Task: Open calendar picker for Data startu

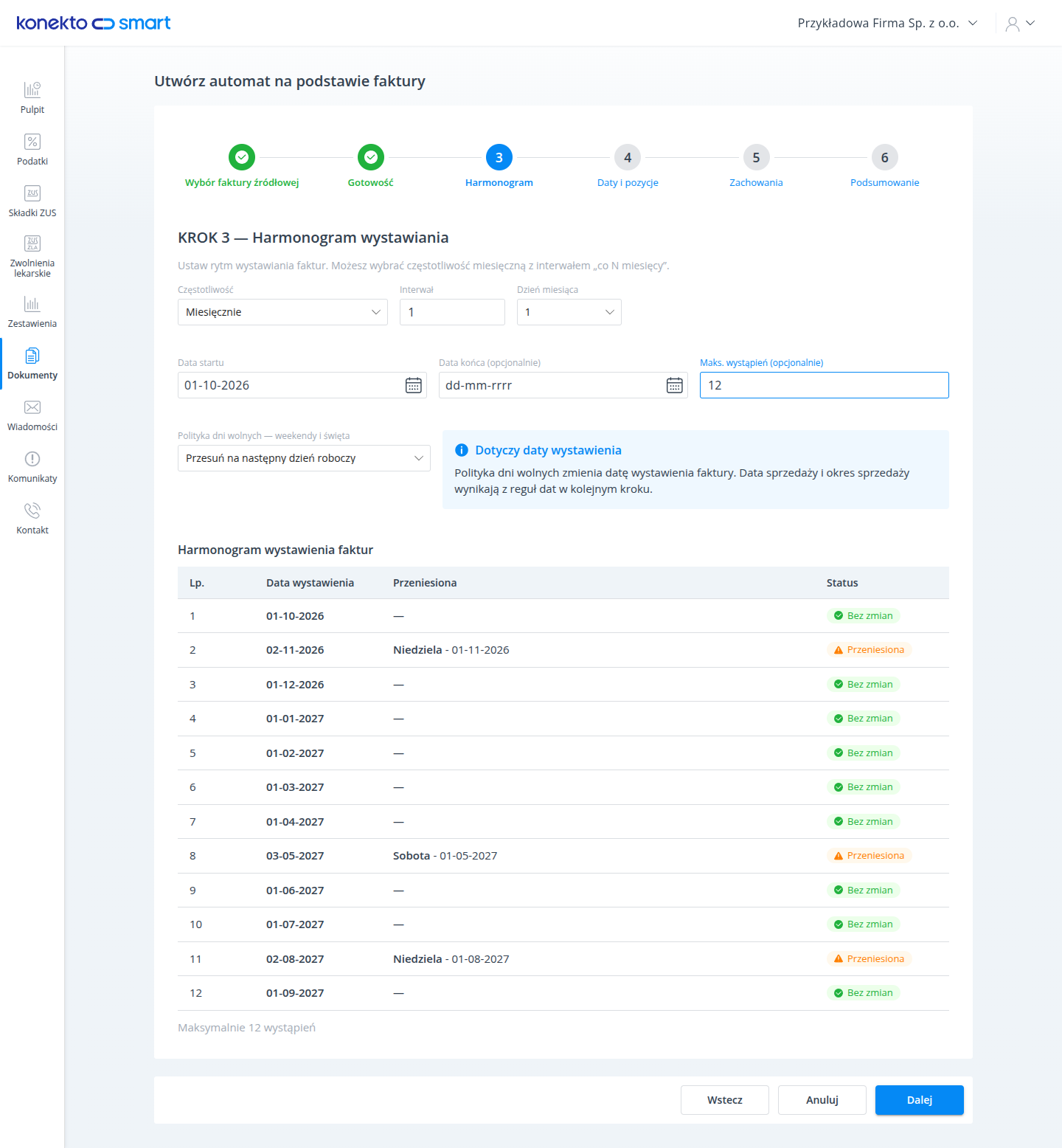Action: click(x=414, y=385)
